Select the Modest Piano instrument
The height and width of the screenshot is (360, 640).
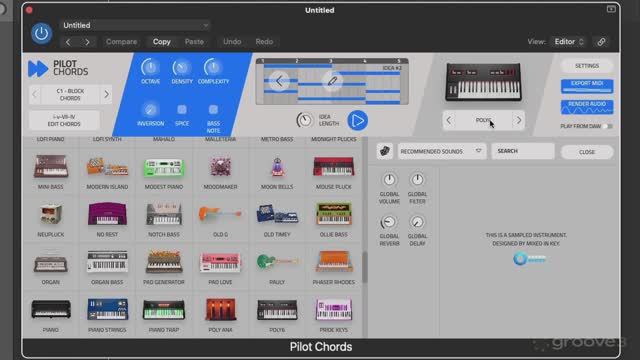164,171
